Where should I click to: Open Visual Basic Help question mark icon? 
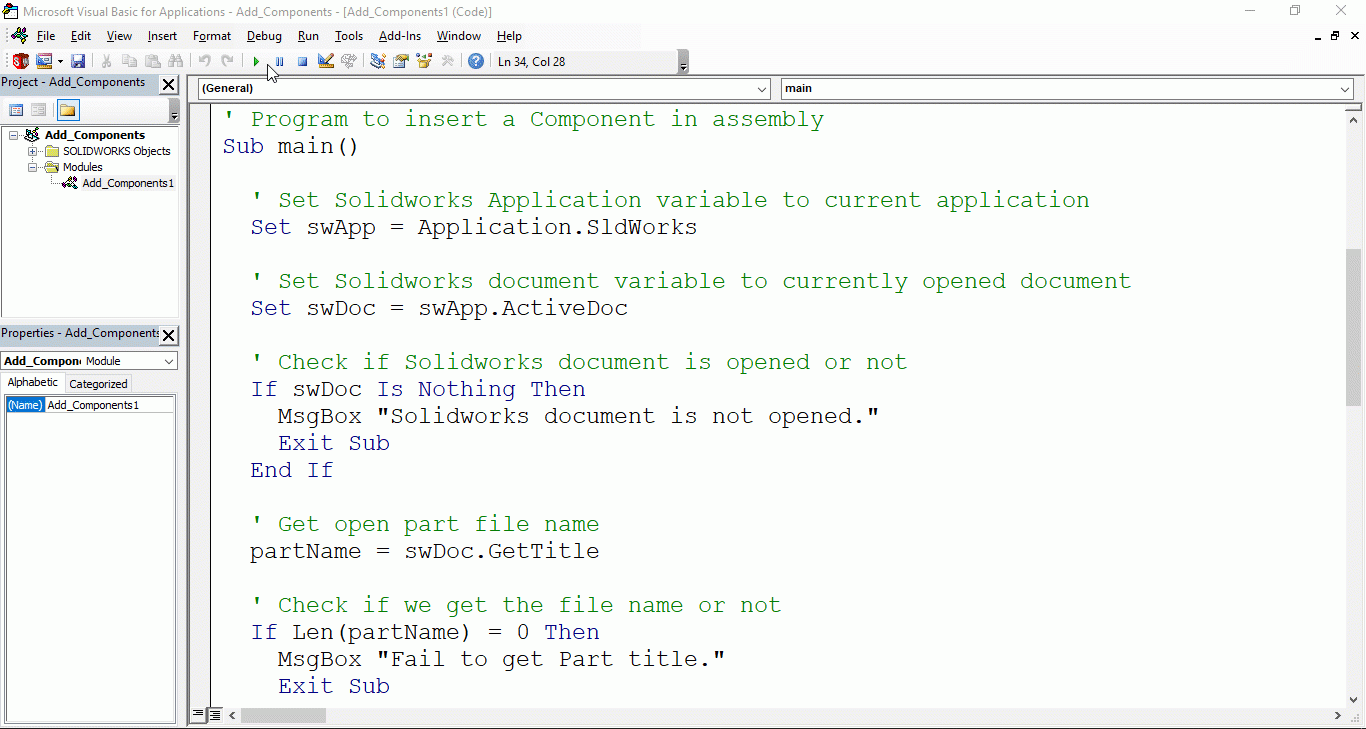pyautogui.click(x=476, y=61)
